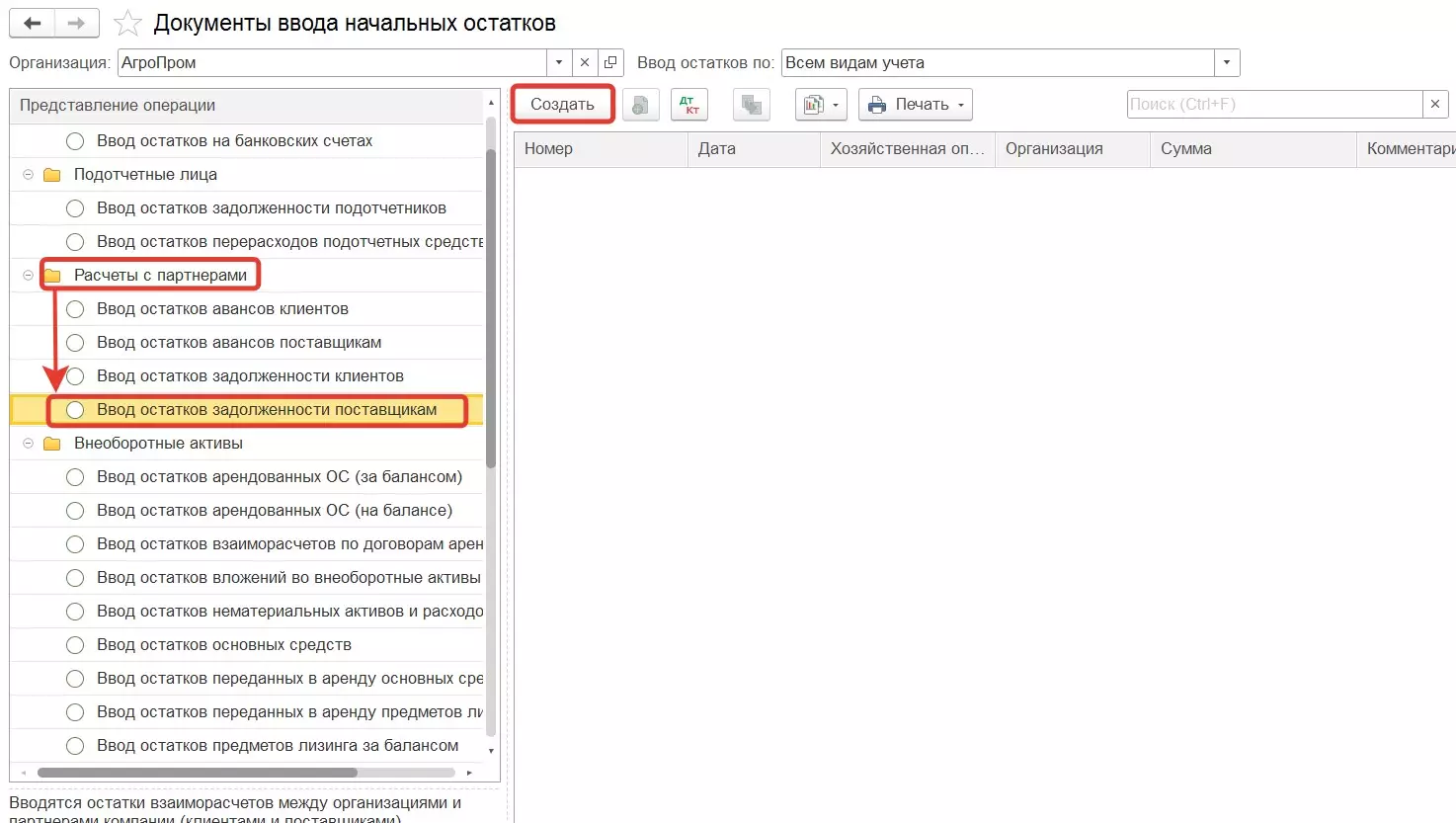The height and width of the screenshot is (823, 1456).
Task: Select Ввод остатков вложений во внеоборотные активы
Action: pos(247,578)
